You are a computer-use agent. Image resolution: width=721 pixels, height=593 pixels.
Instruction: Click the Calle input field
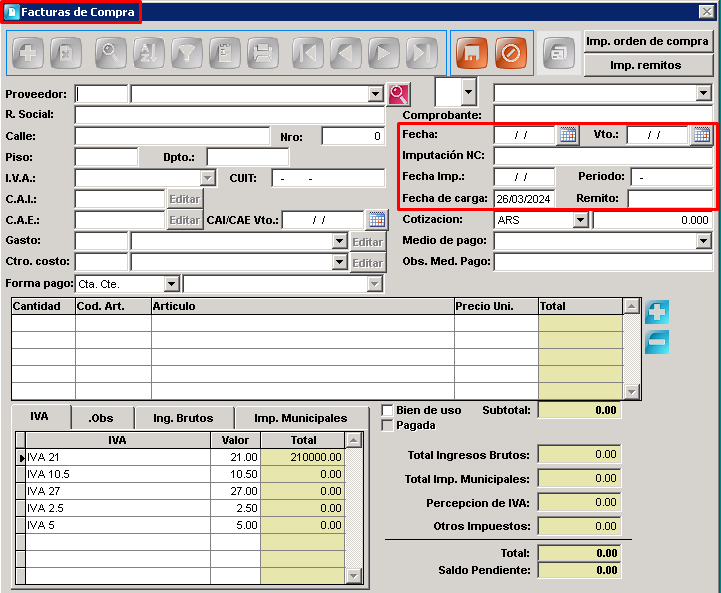[x=172, y=136]
